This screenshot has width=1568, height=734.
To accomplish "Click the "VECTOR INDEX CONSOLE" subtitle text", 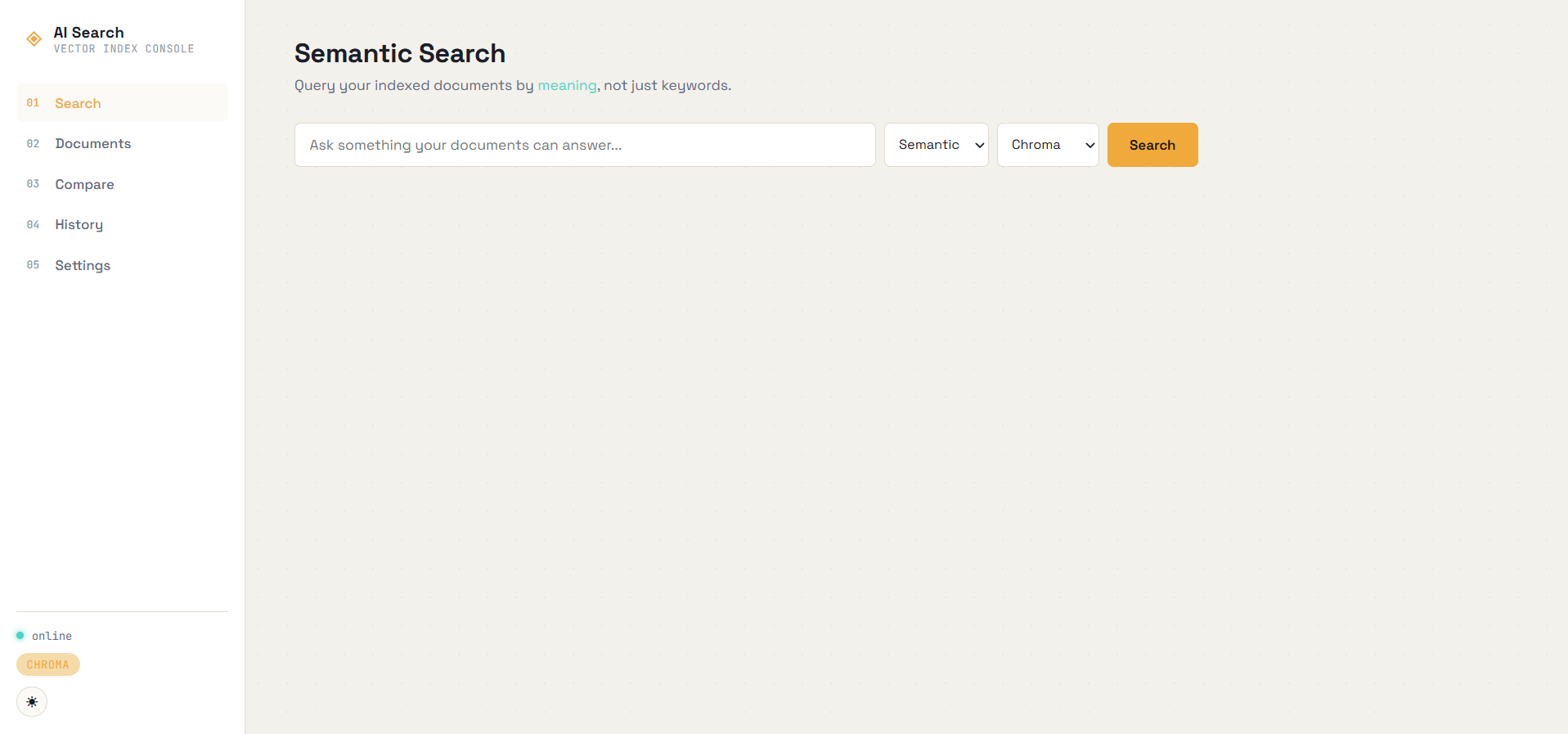I will tap(124, 49).
